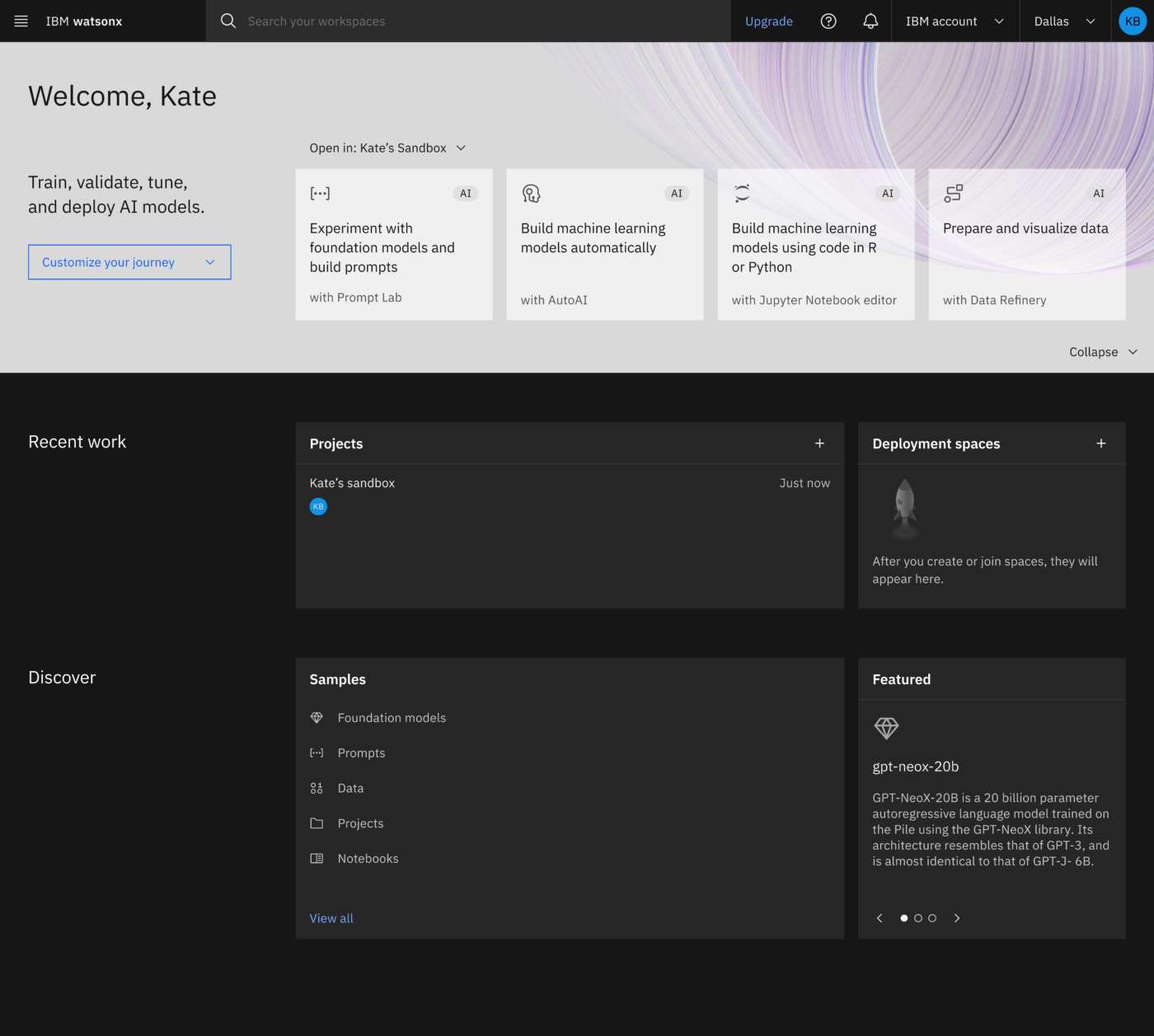The height and width of the screenshot is (1036, 1154).
Task: Go to next featured item arrow
Action: click(x=957, y=918)
